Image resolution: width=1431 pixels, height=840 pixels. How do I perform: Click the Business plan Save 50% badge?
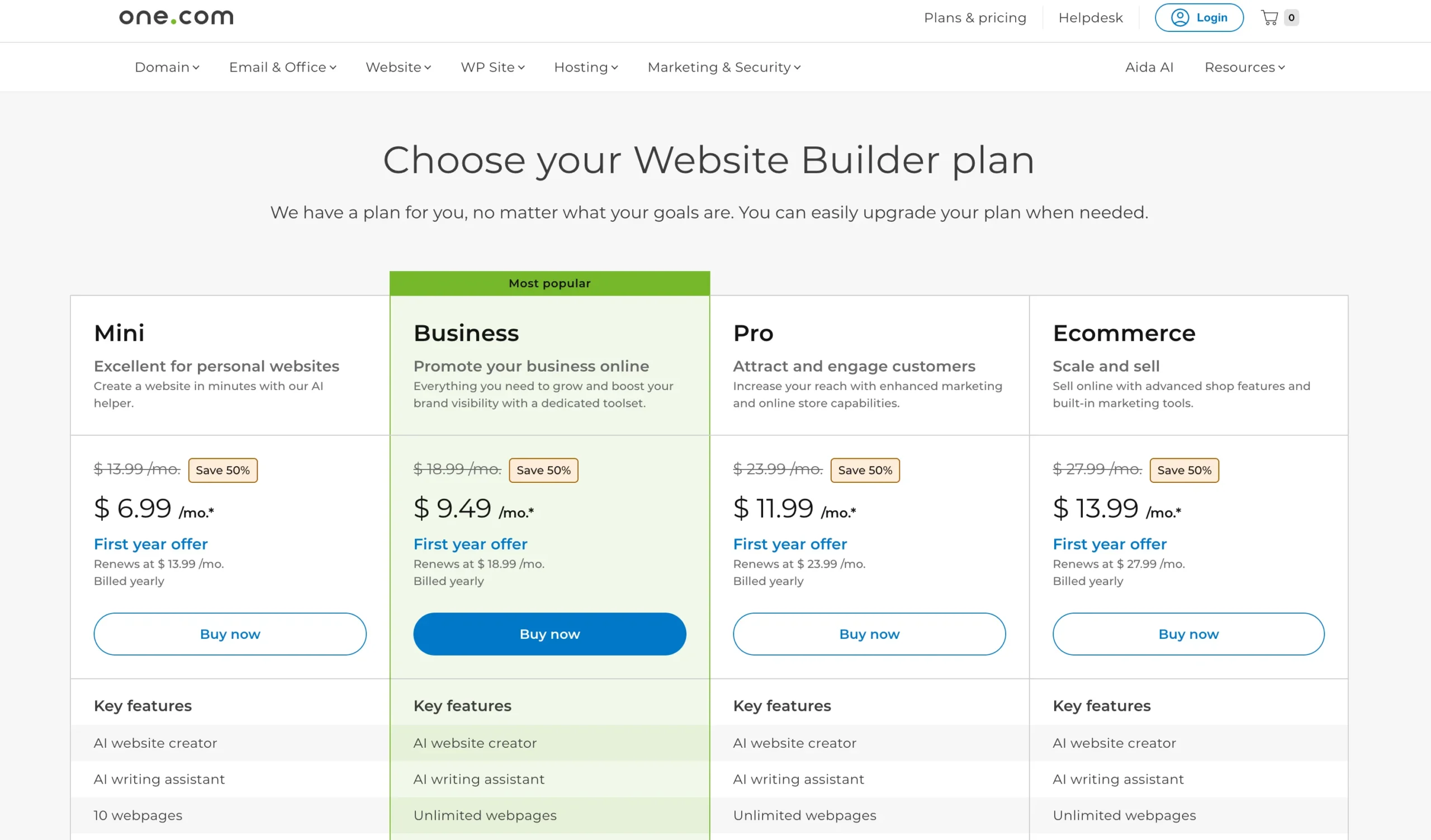(543, 471)
